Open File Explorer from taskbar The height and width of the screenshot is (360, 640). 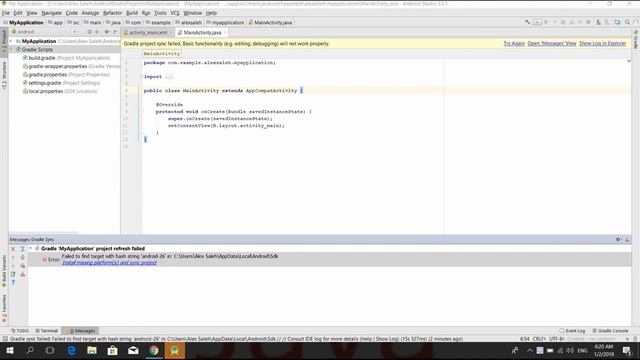tap(92, 351)
